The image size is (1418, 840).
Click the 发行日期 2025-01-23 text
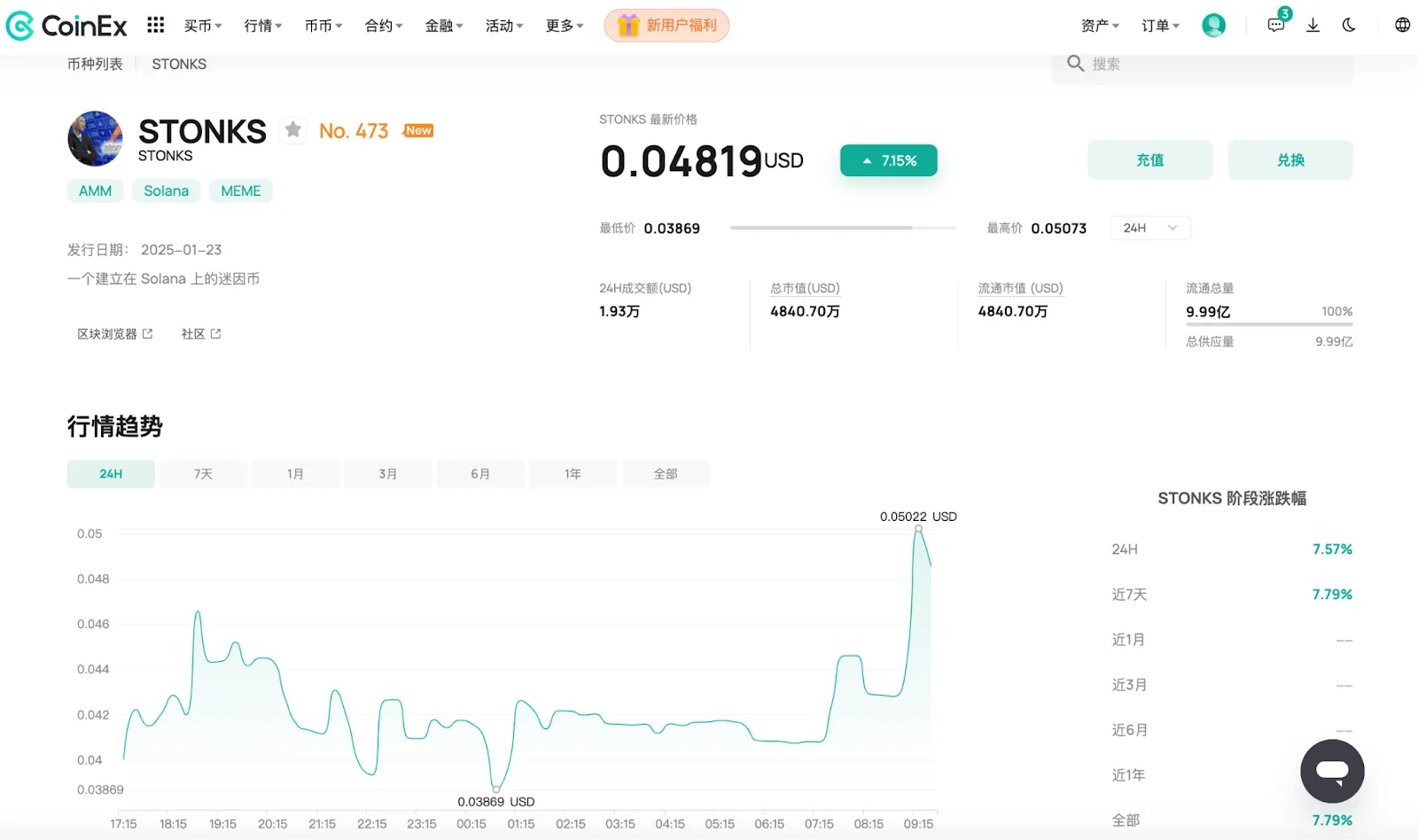[144, 250]
